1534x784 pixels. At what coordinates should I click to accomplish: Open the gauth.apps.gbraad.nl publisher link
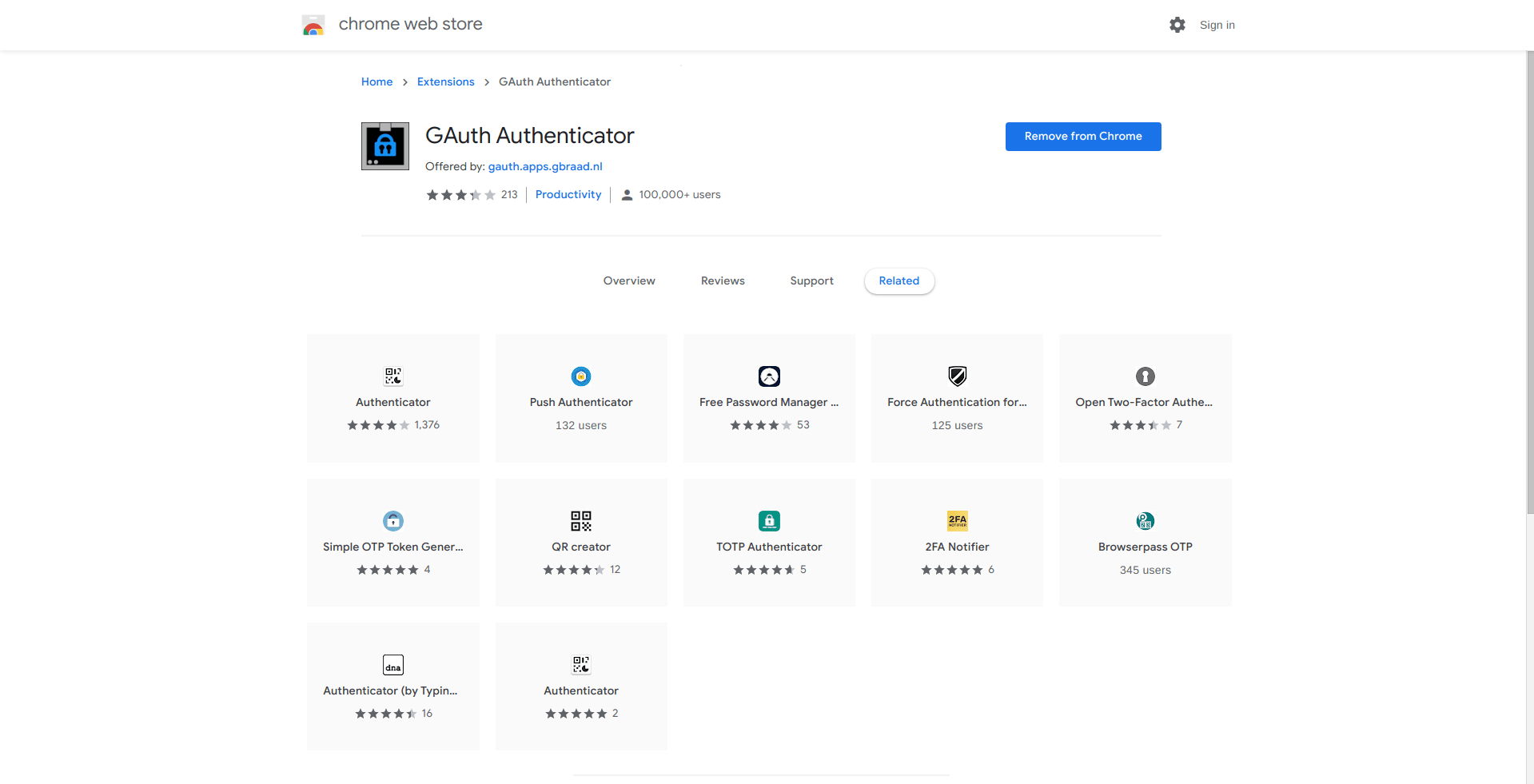(x=545, y=166)
